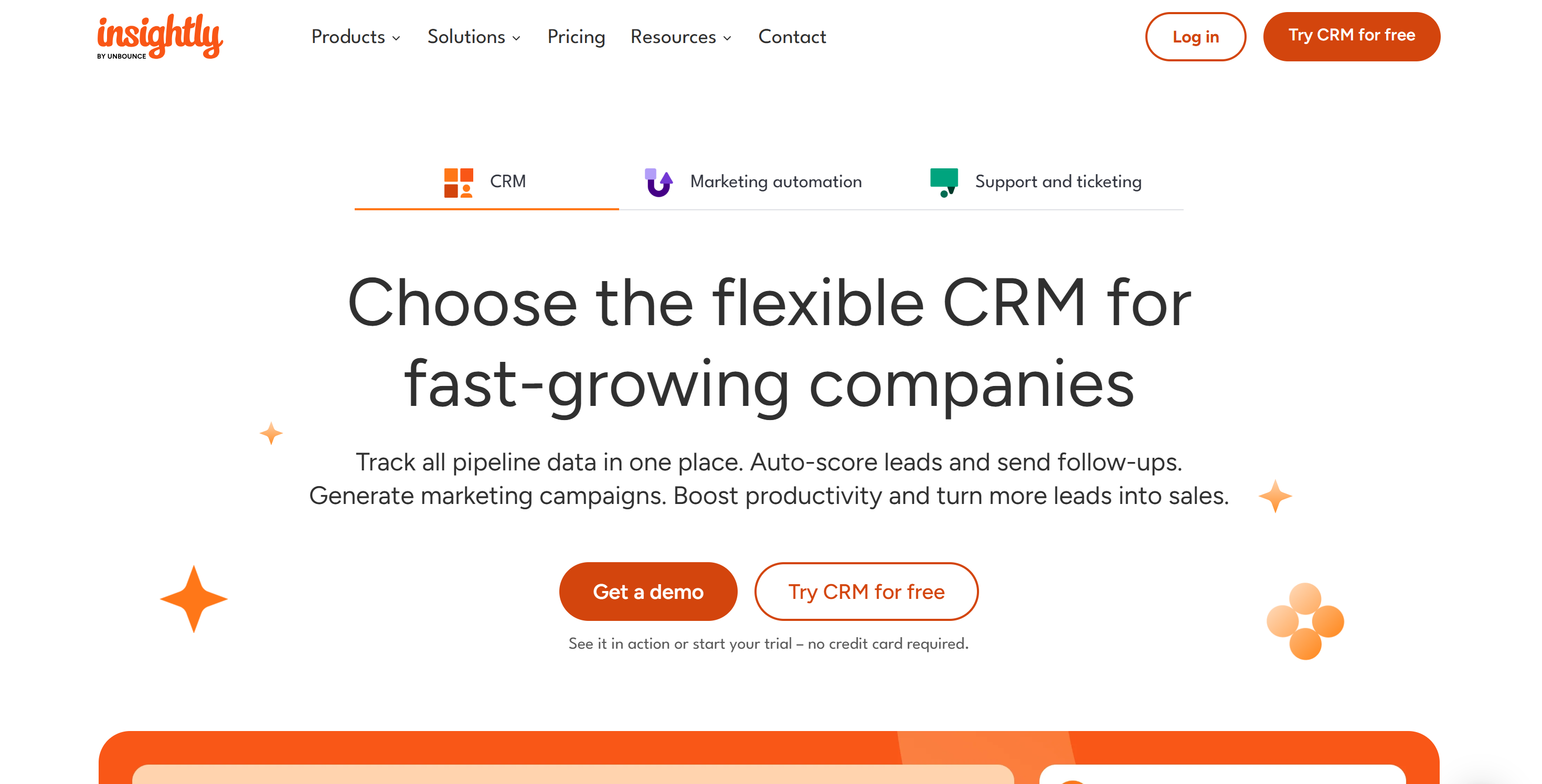Open the Support and ticketing tab

click(1058, 181)
